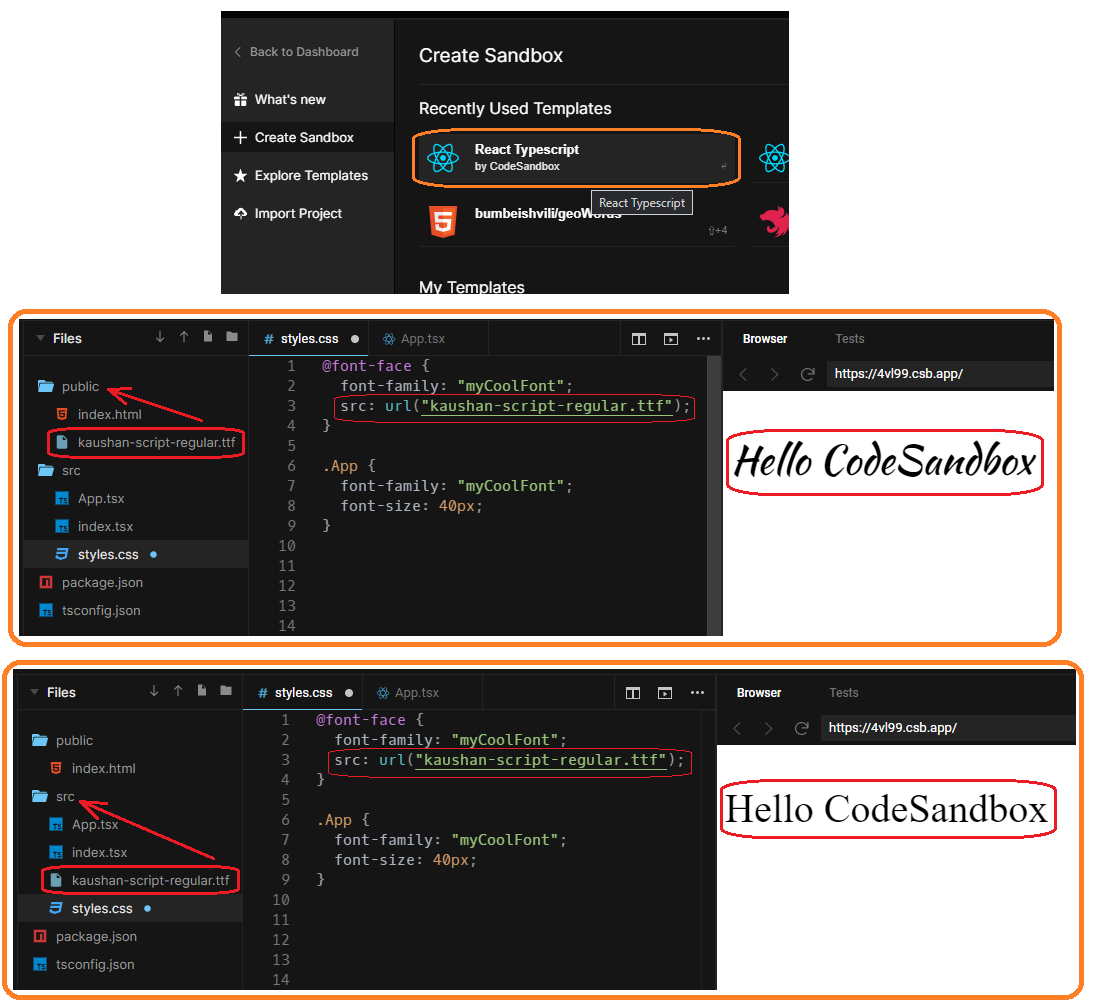Open App.tsx in top file tree
1093x1007 pixels.
(90, 498)
